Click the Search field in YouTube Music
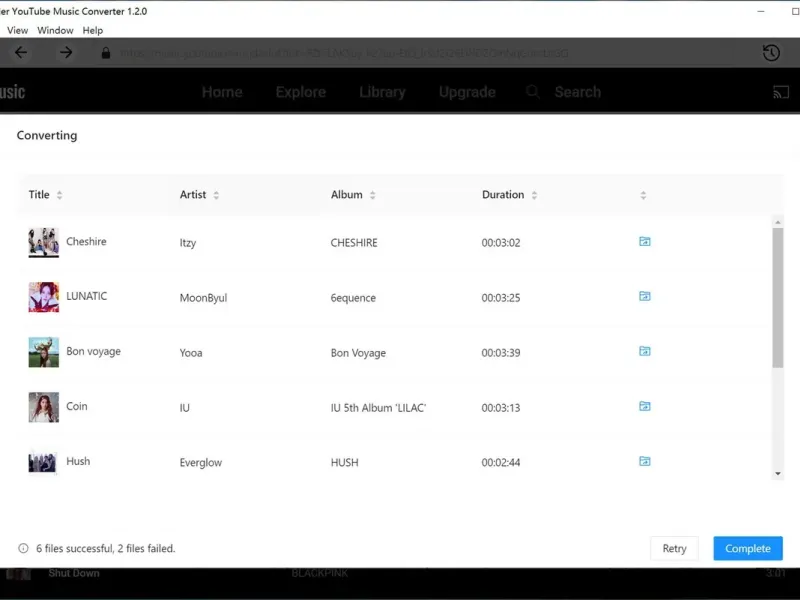This screenshot has height=600, width=800. click(578, 92)
